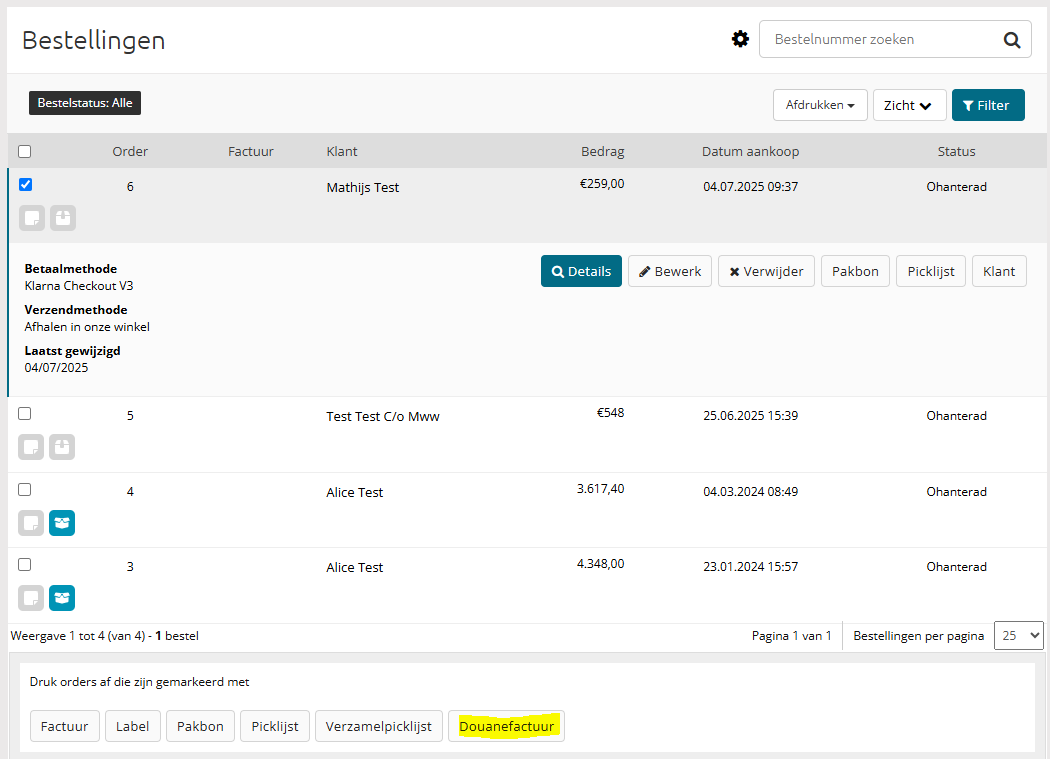This screenshot has width=1050, height=759.
Task: Open the blue Filter button
Action: click(987, 105)
